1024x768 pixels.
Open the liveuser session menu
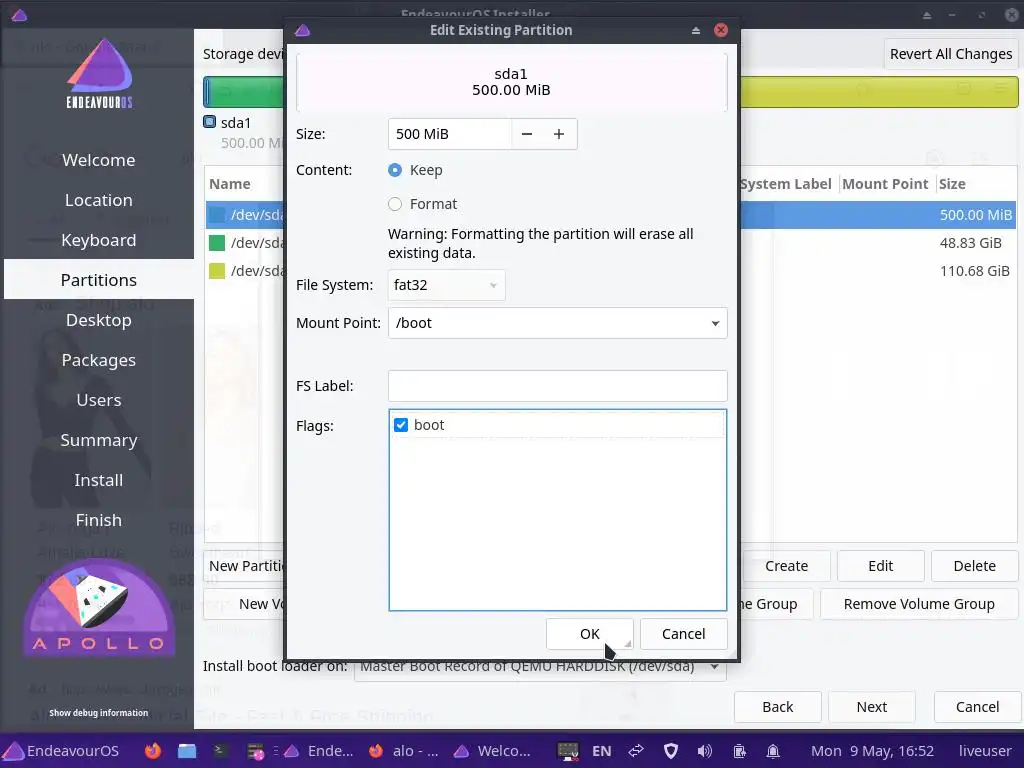click(x=985, y=751)
